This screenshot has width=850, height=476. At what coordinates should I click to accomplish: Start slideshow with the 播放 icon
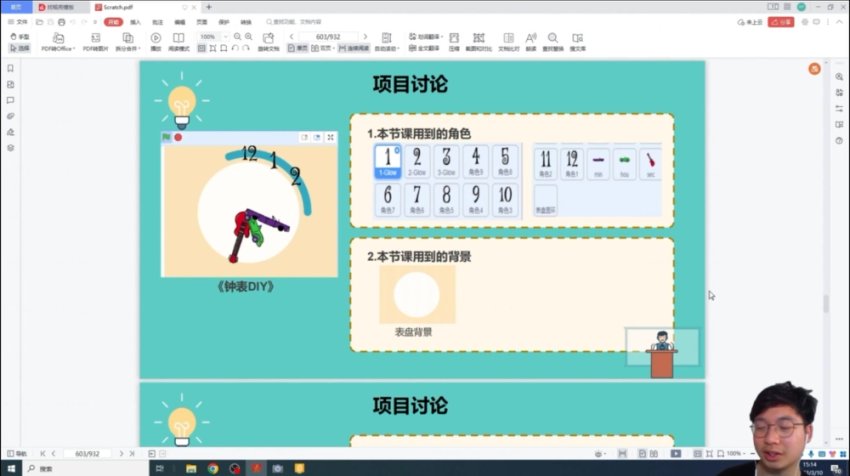click(x=156, y=42)
